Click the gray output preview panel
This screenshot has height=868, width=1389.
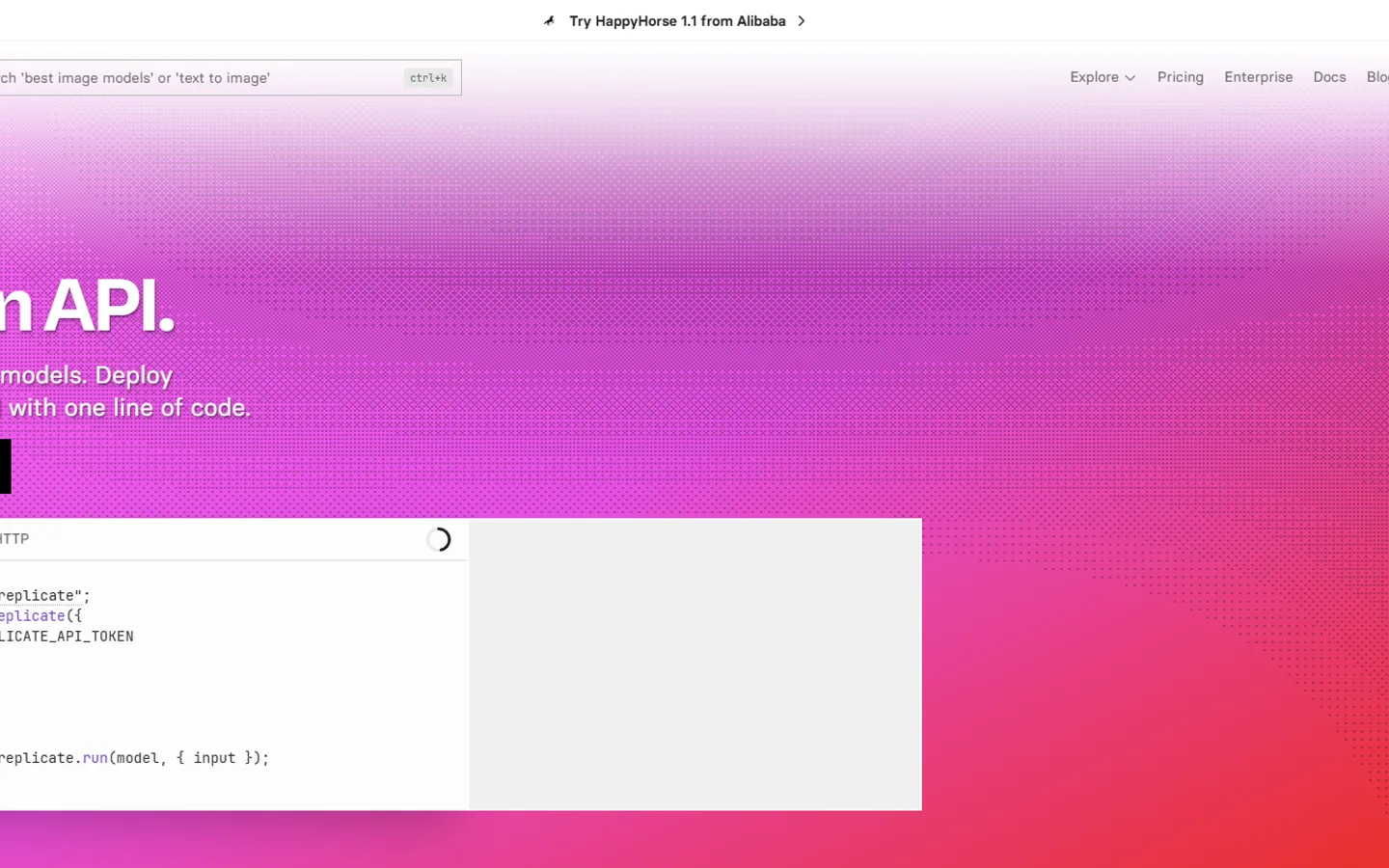tap(695, 665)
